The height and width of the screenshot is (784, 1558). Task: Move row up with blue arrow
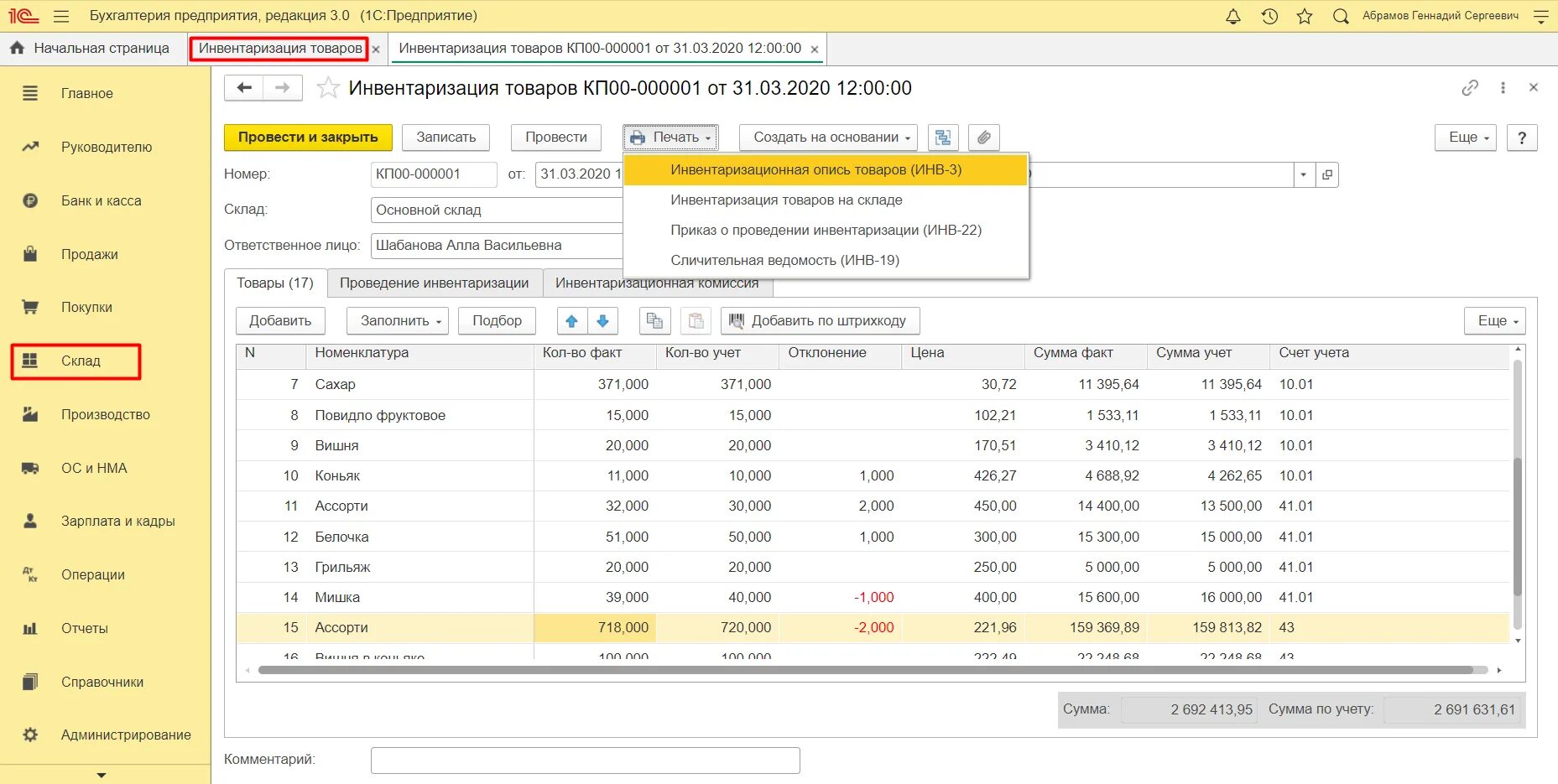coord(572,321)
